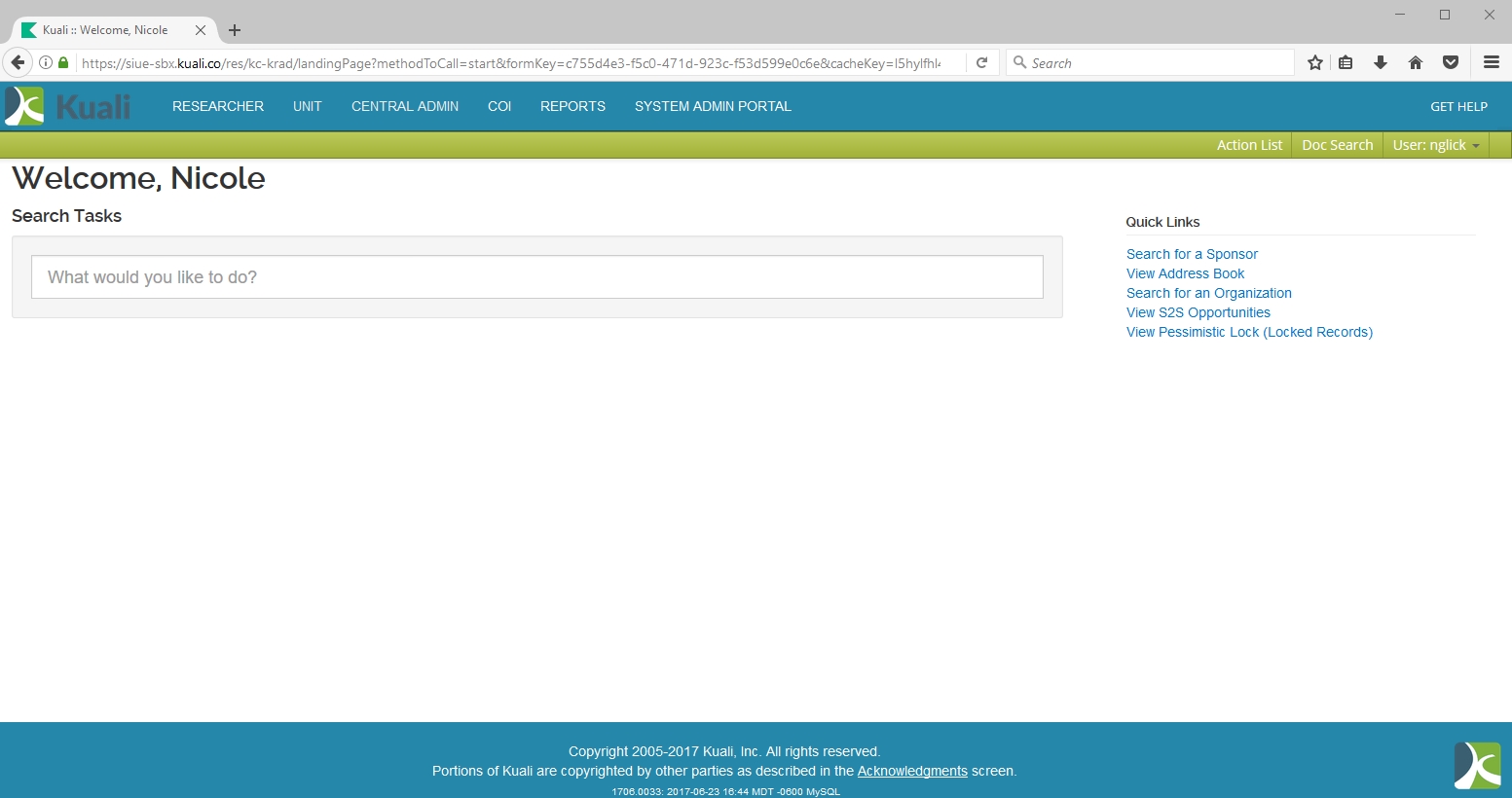Go to browser home icon
Screen dimensions: 1512x798
click(1416, 62)
